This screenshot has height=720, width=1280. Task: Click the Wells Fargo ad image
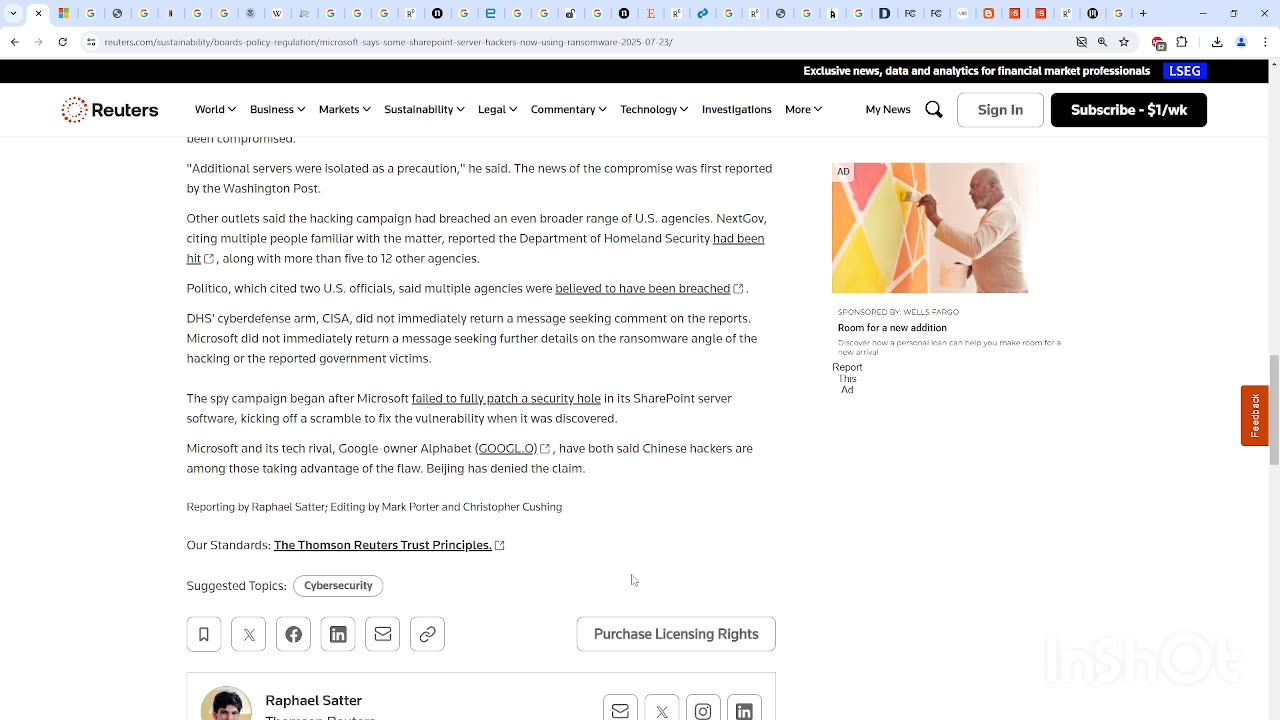click(x=930, y=228)
